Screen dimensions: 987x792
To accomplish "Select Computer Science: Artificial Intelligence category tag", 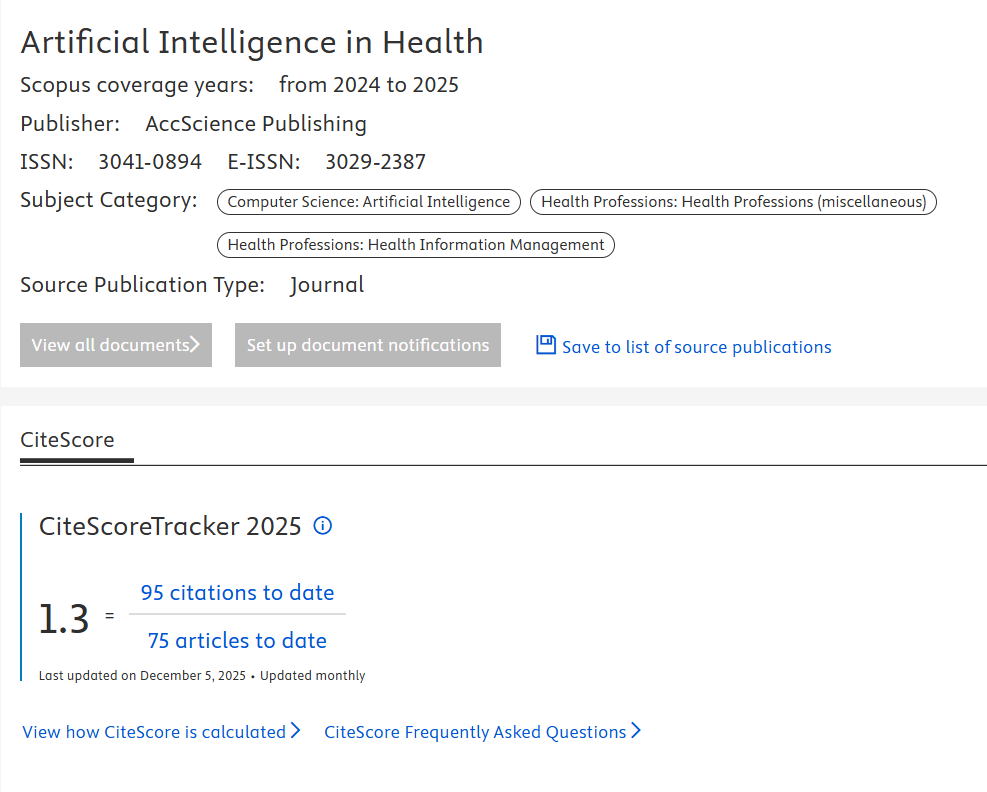I will click(369, 202).
